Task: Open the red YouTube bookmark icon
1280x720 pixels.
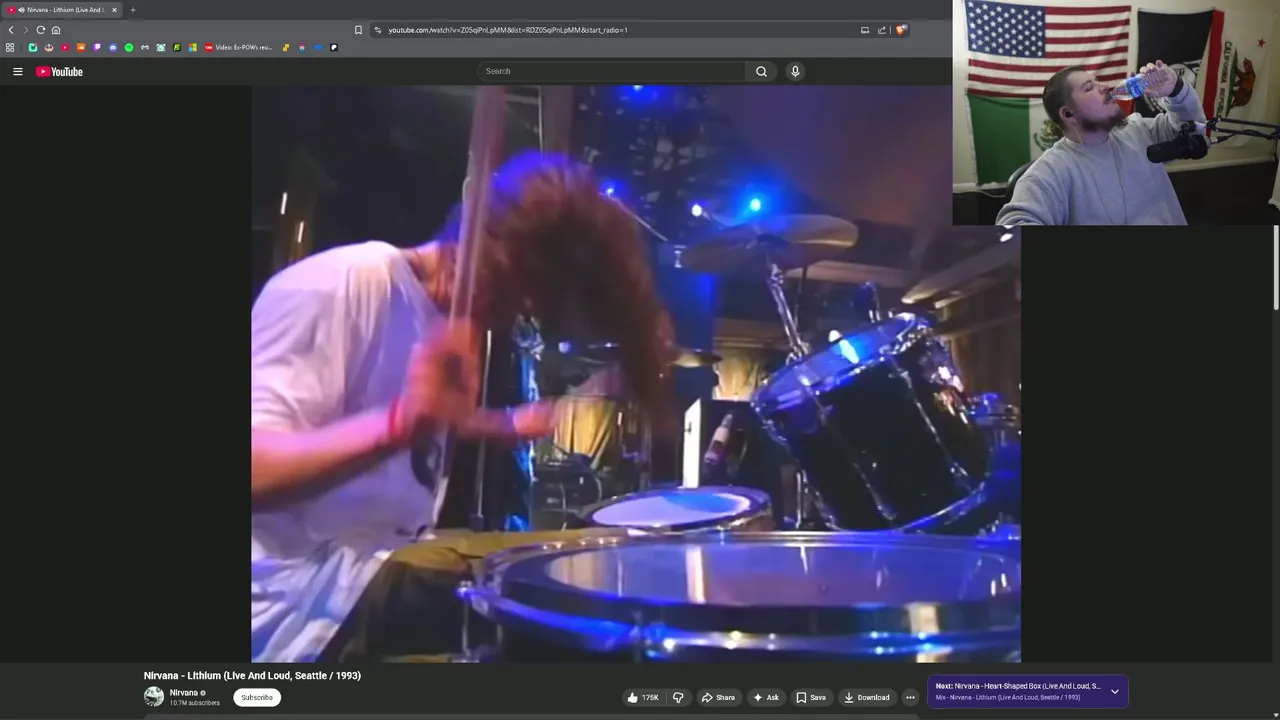Action: pos(65,47)
